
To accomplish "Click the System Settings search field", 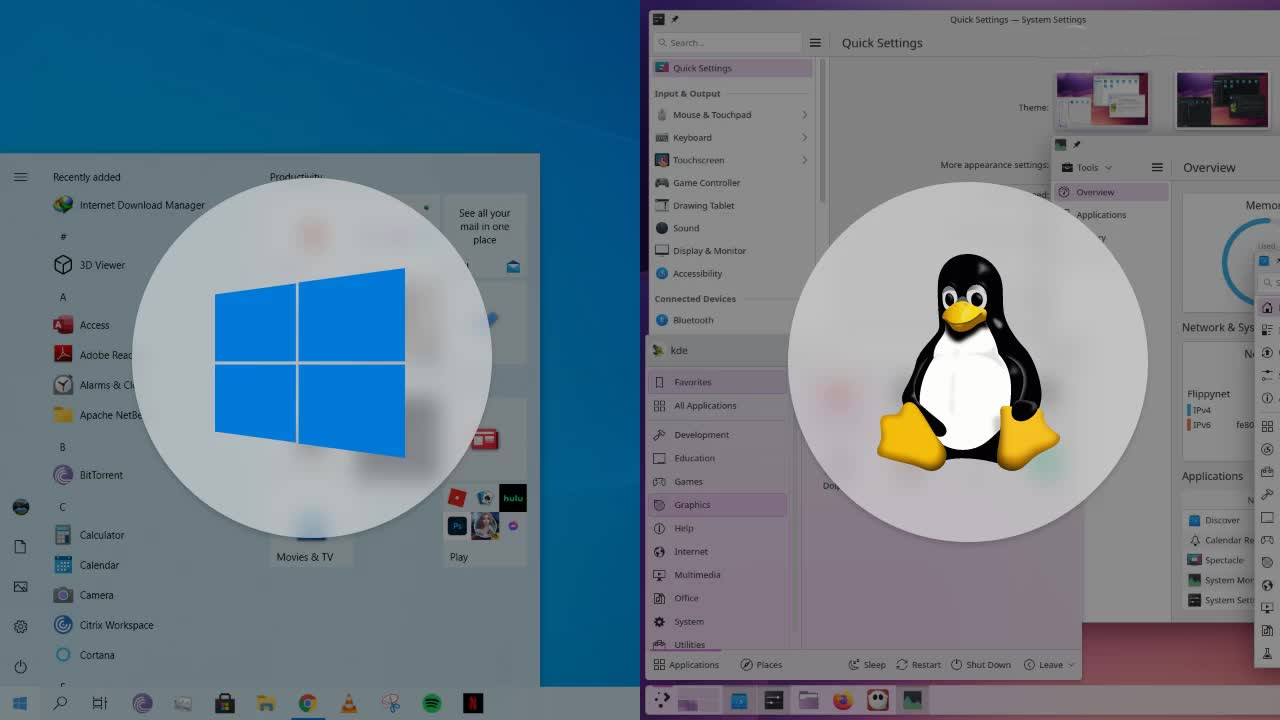I will tap(727, 43).
